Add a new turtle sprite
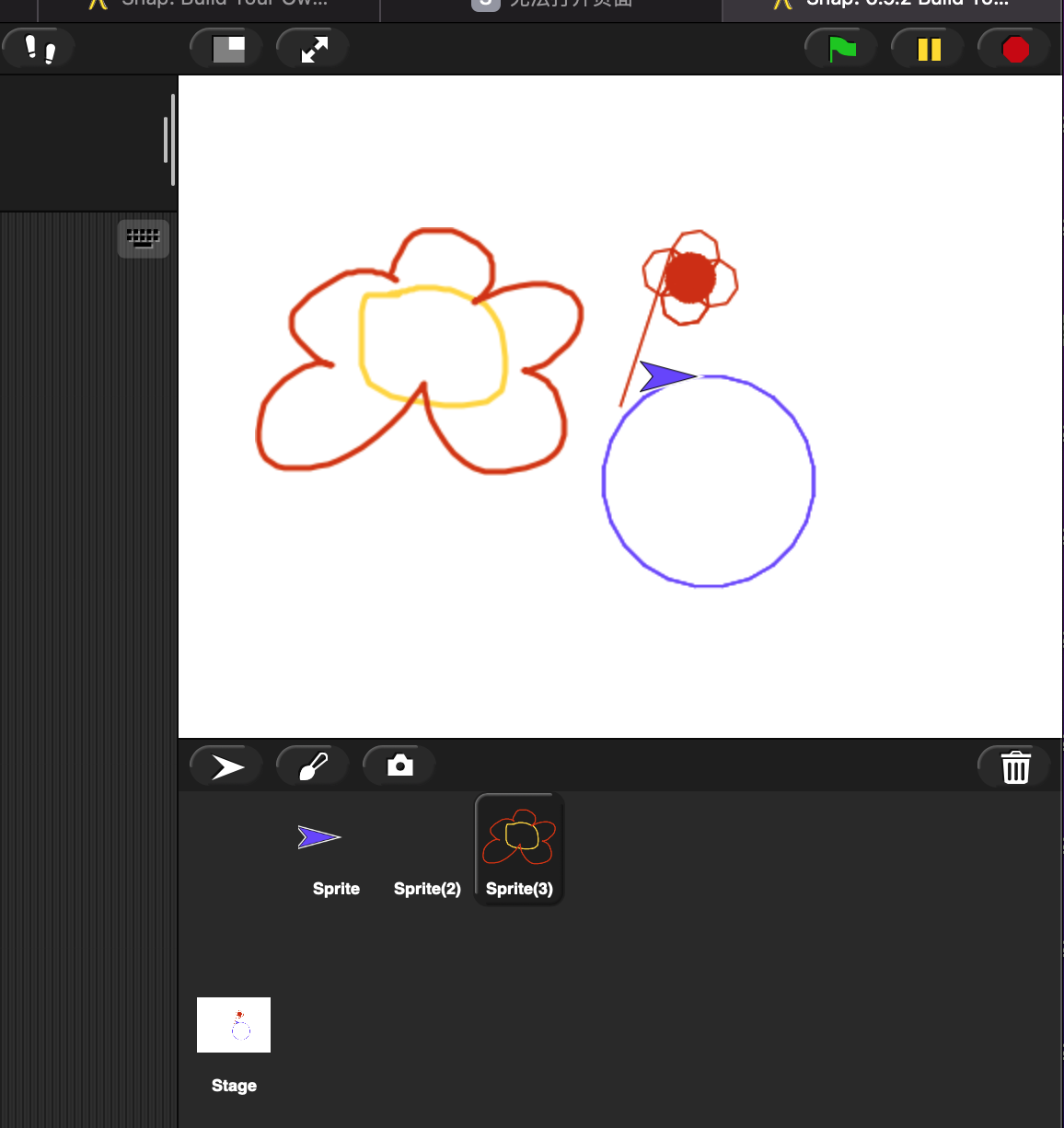 tap(226, 765)
